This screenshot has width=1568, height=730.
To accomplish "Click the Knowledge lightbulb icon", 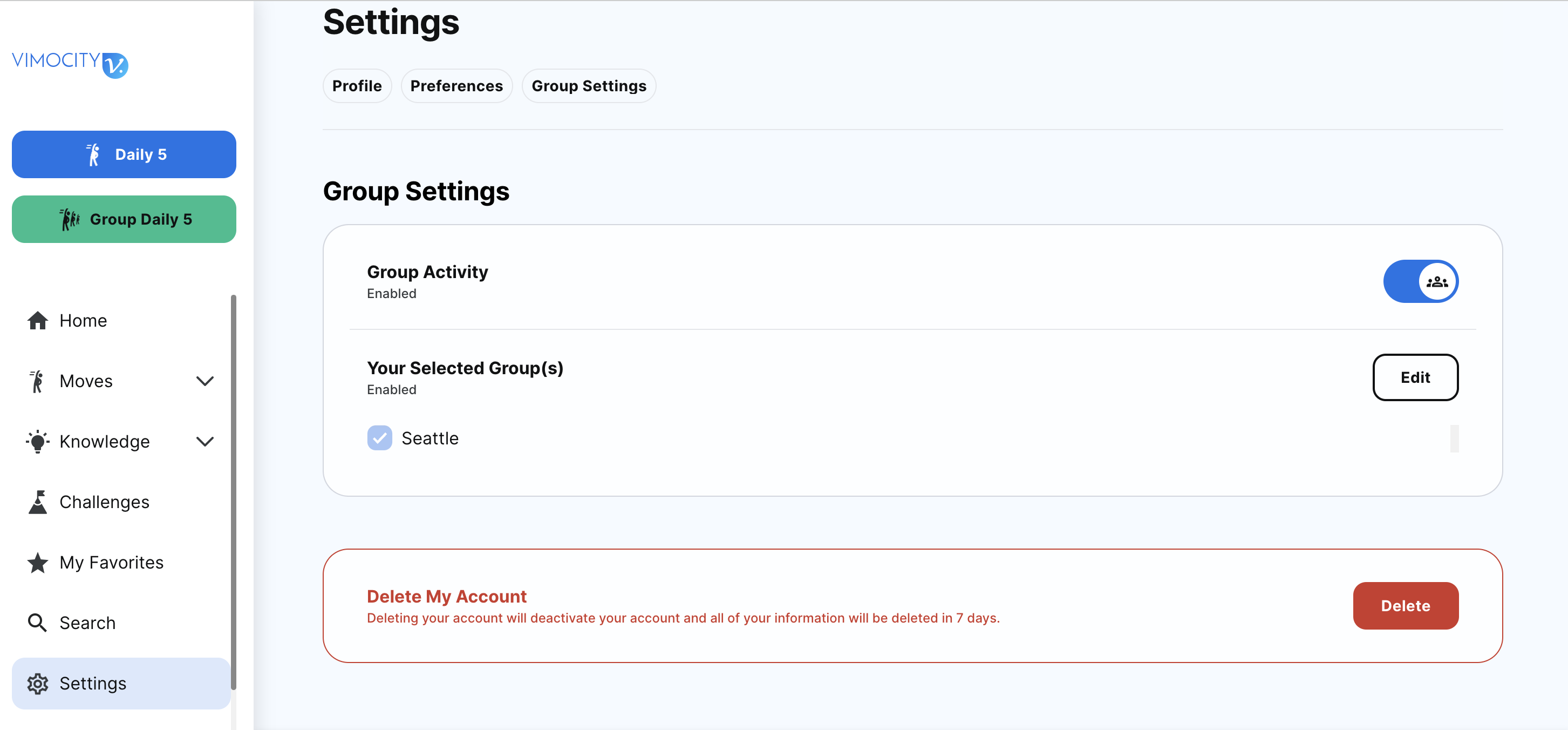I will 38,442.
